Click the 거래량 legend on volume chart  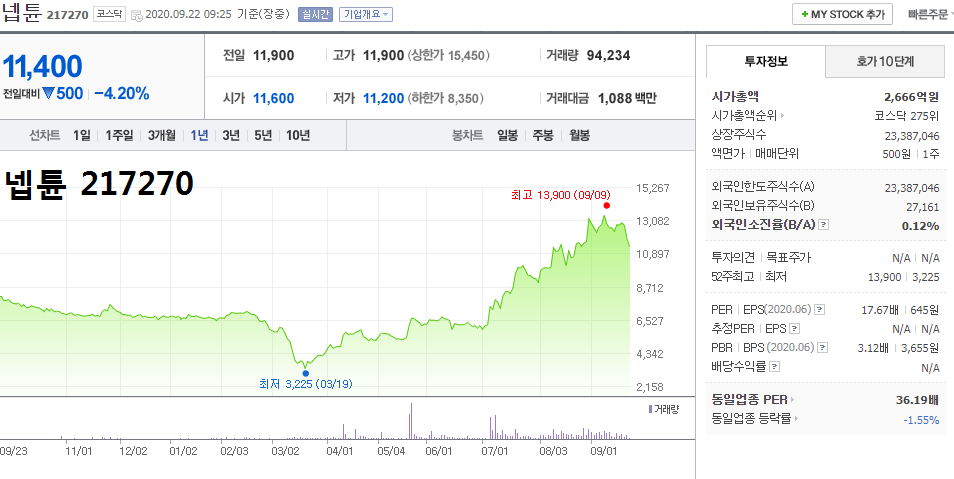664,409
